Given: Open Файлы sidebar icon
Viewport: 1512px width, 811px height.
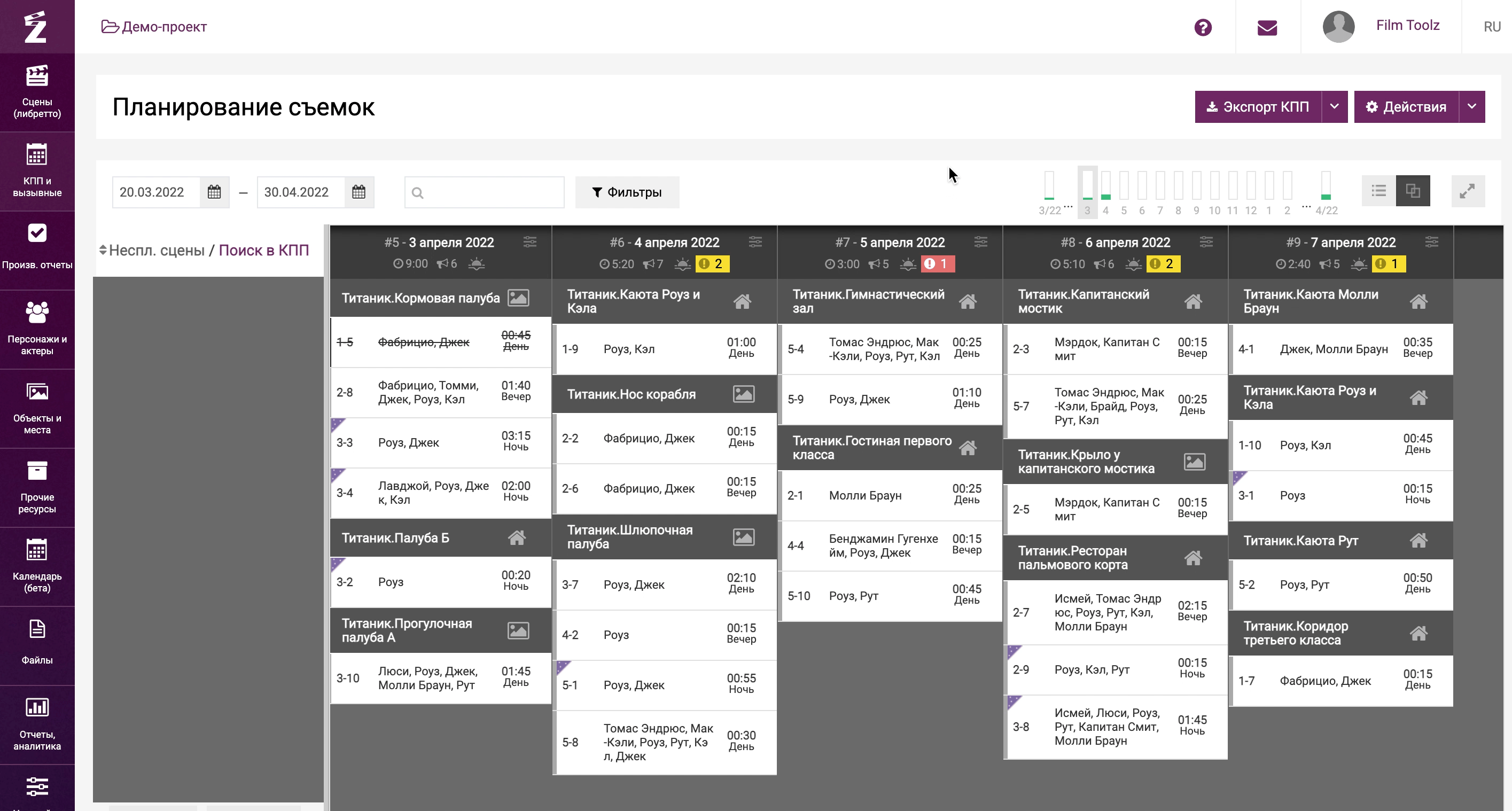Looking at the screenshot, I should pos(37,644).
